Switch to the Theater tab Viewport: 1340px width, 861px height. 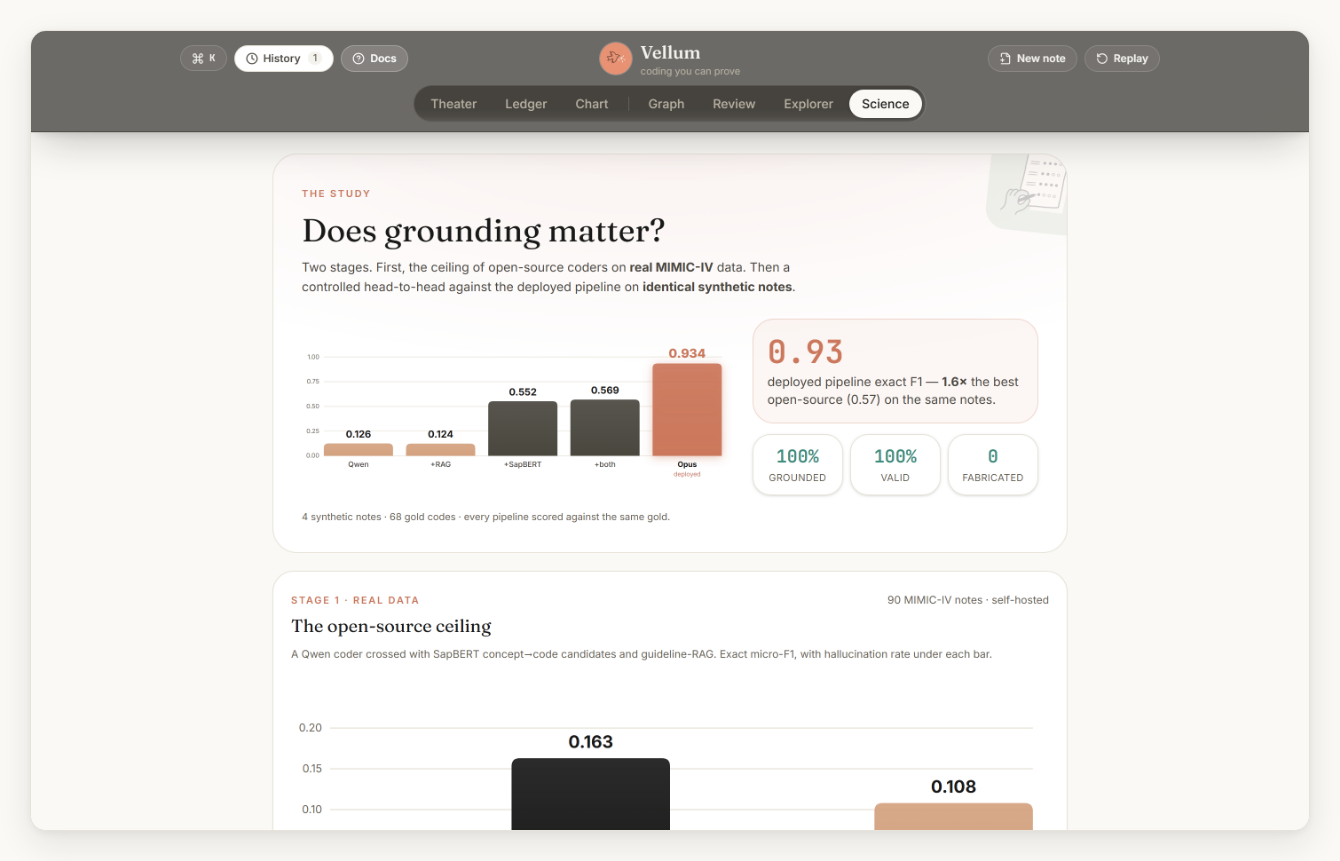click(454, 104)
